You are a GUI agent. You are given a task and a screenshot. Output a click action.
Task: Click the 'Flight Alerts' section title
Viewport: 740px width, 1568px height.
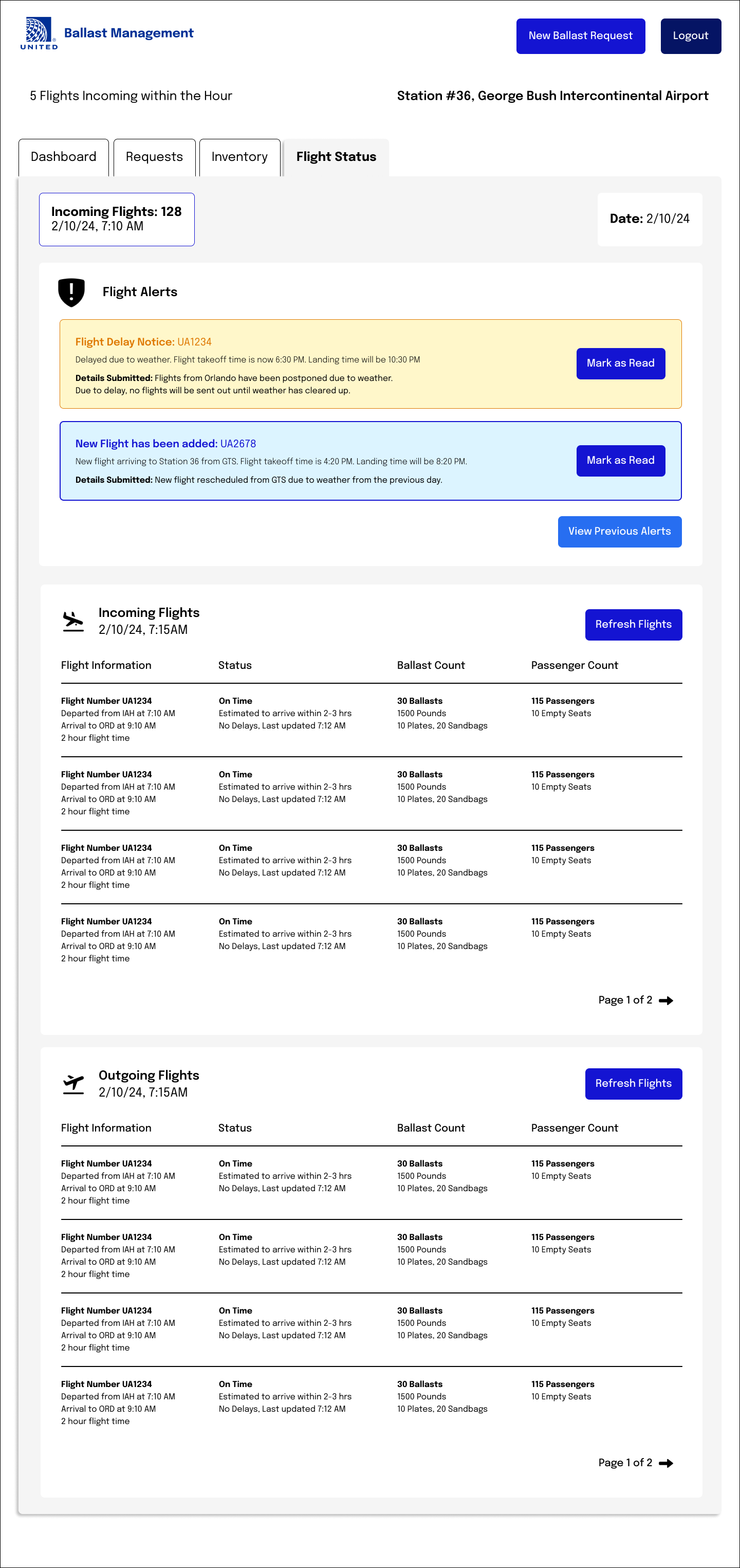[x=140, y=292]
